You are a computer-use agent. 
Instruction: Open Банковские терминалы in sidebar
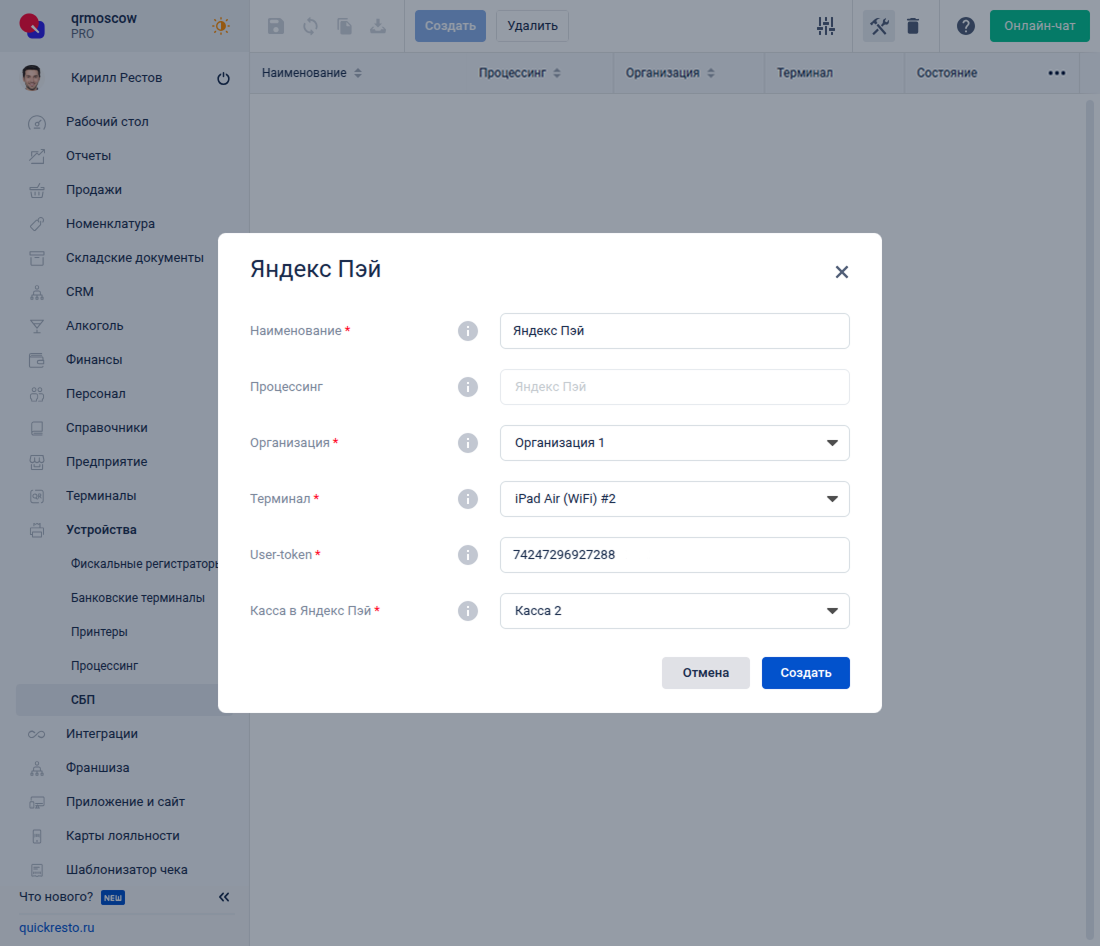coord(138,598)
